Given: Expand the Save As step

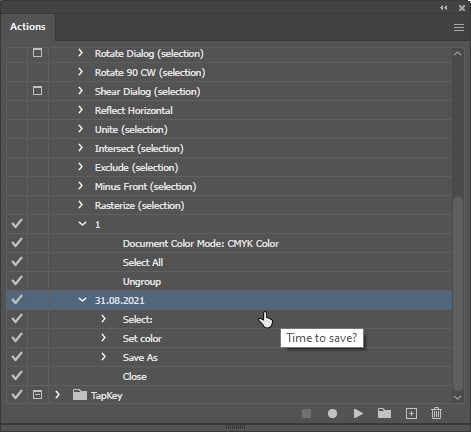Looking at the screenshot, I should click(103, 357).
